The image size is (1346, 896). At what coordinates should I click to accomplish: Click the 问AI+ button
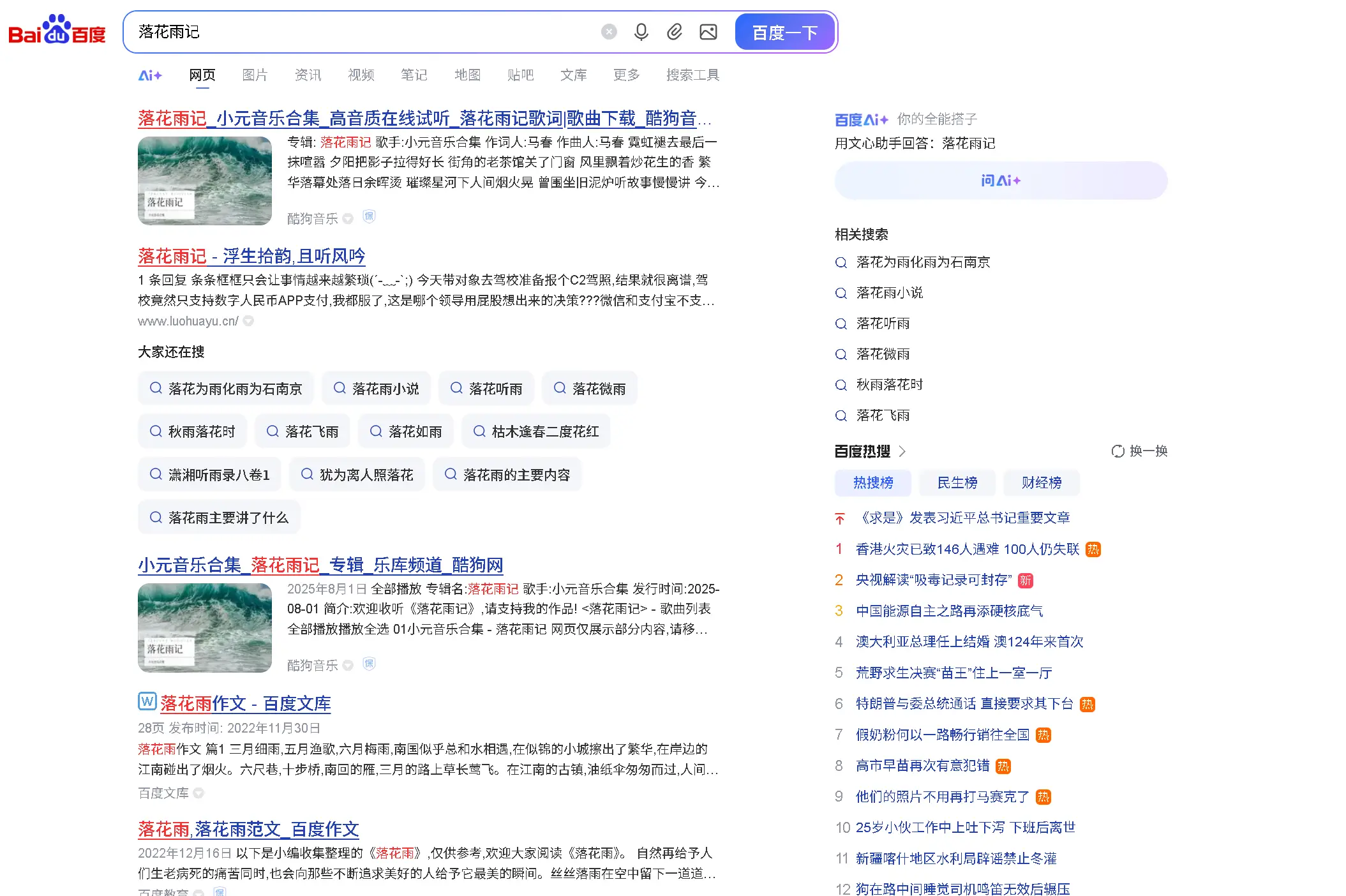[1000, 181]
